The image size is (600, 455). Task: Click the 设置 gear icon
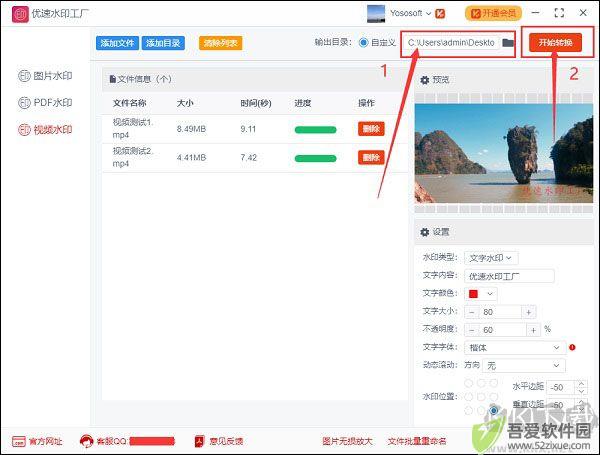point(424,232)
